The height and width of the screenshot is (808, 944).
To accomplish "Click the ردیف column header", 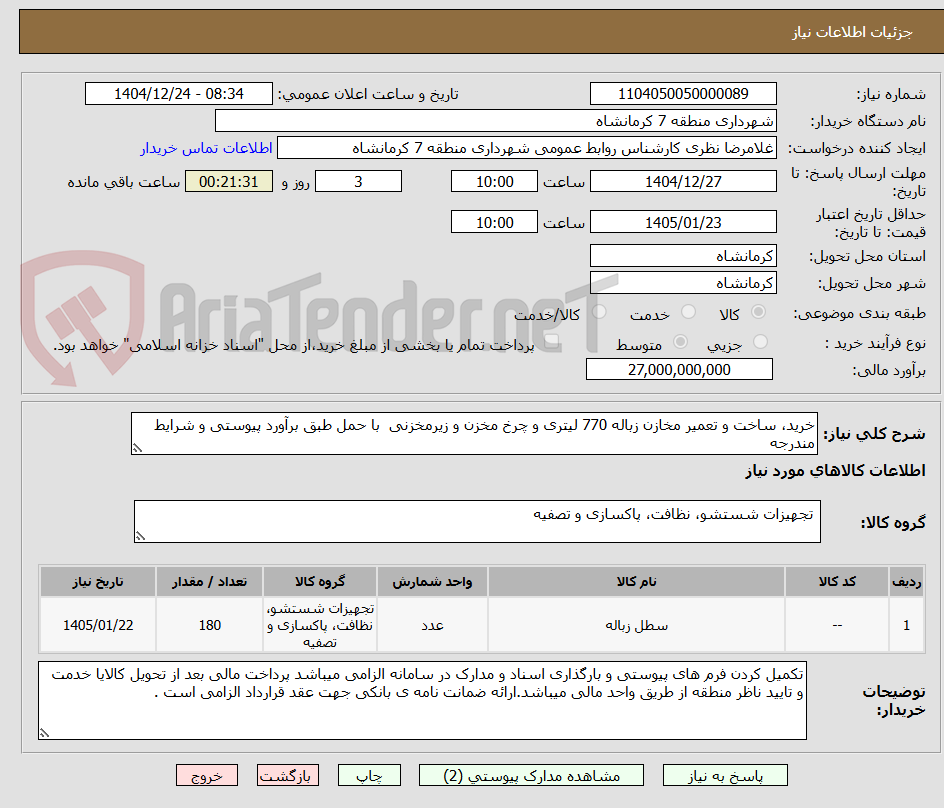I will pos(907,582).
